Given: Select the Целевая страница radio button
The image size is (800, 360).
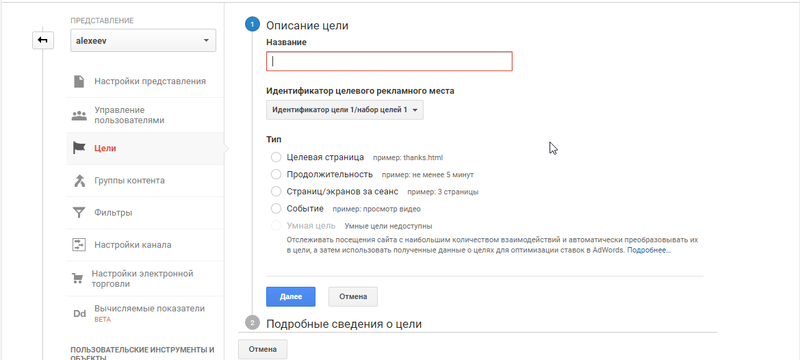Looking at the screenshot, I should 276,157.
